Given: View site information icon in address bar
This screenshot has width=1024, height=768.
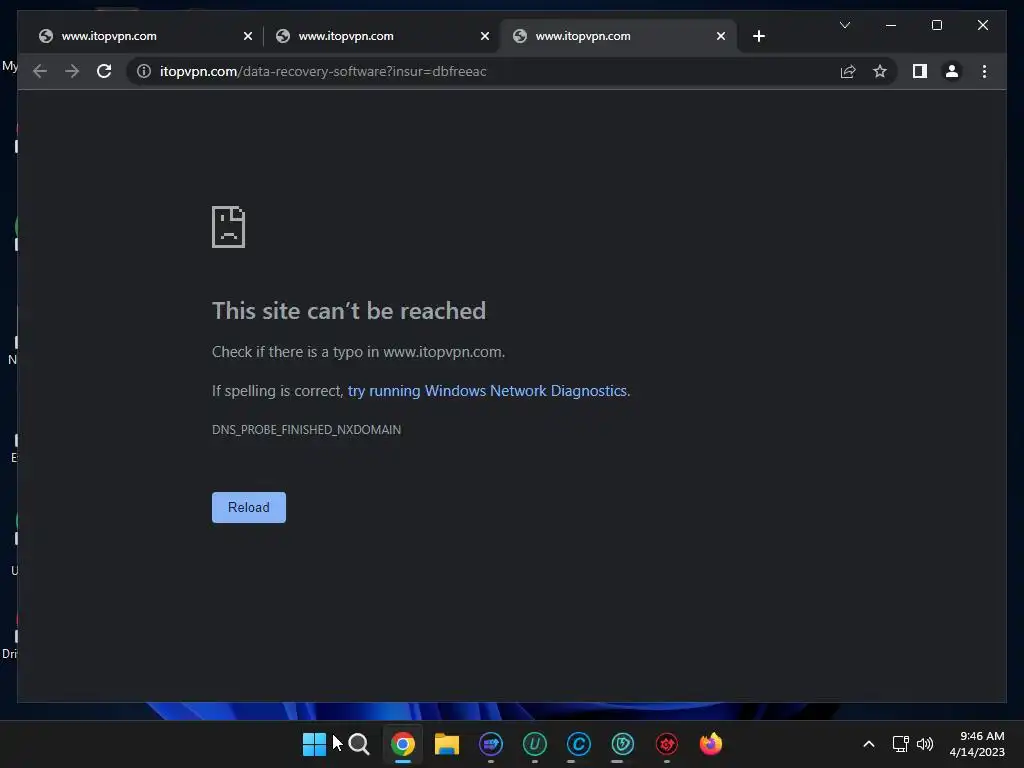Looking at the screenshot, I should click(144, 71).
